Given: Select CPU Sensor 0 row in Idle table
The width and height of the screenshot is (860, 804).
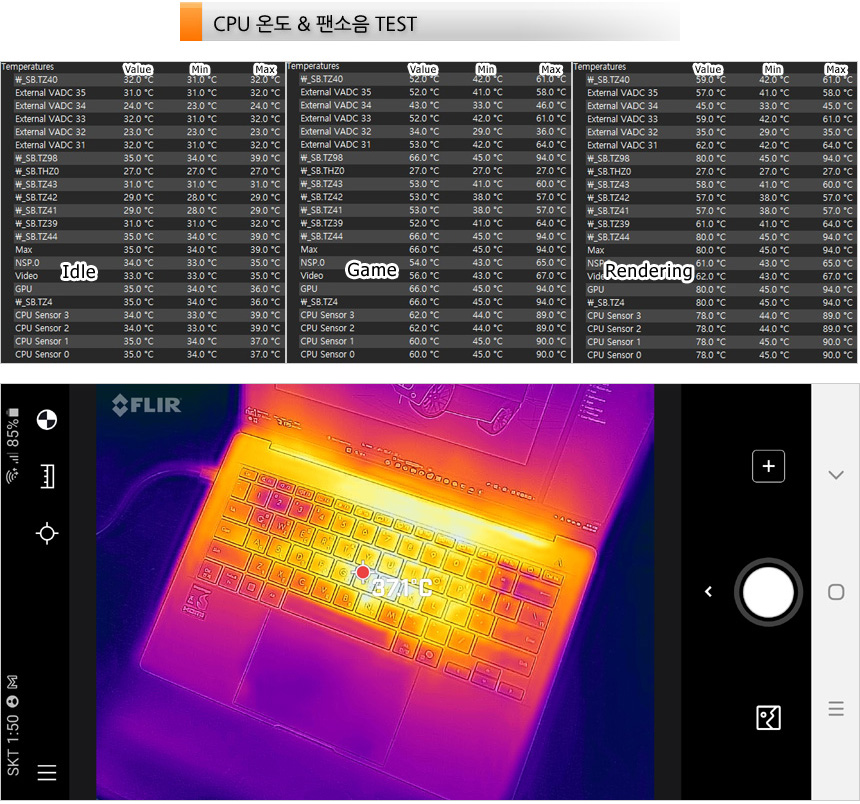Looking at the screenshot, I should click(x=42, y=354).
